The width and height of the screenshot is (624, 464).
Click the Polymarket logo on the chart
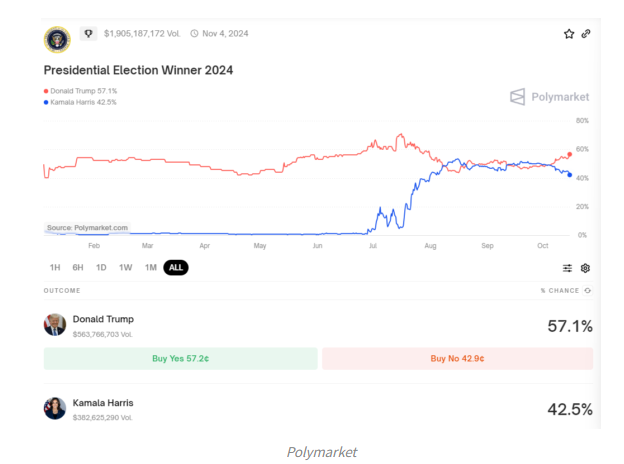point(549,97)
